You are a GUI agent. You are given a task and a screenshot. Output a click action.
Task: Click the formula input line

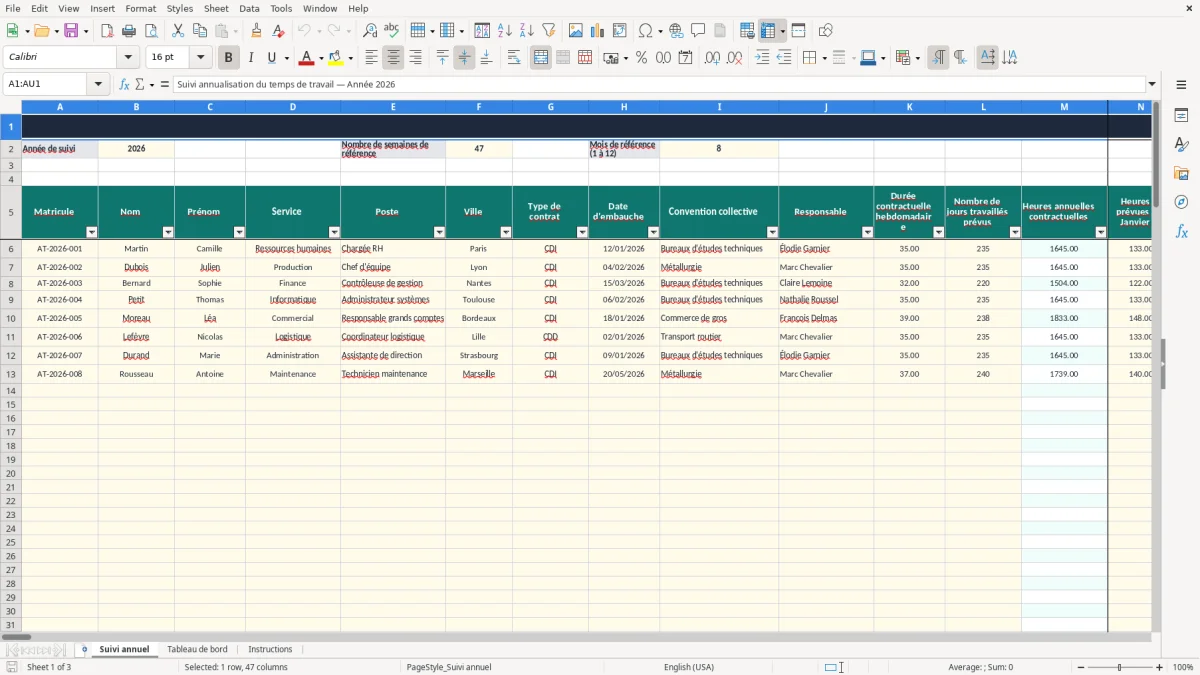[x=660, y=85]
